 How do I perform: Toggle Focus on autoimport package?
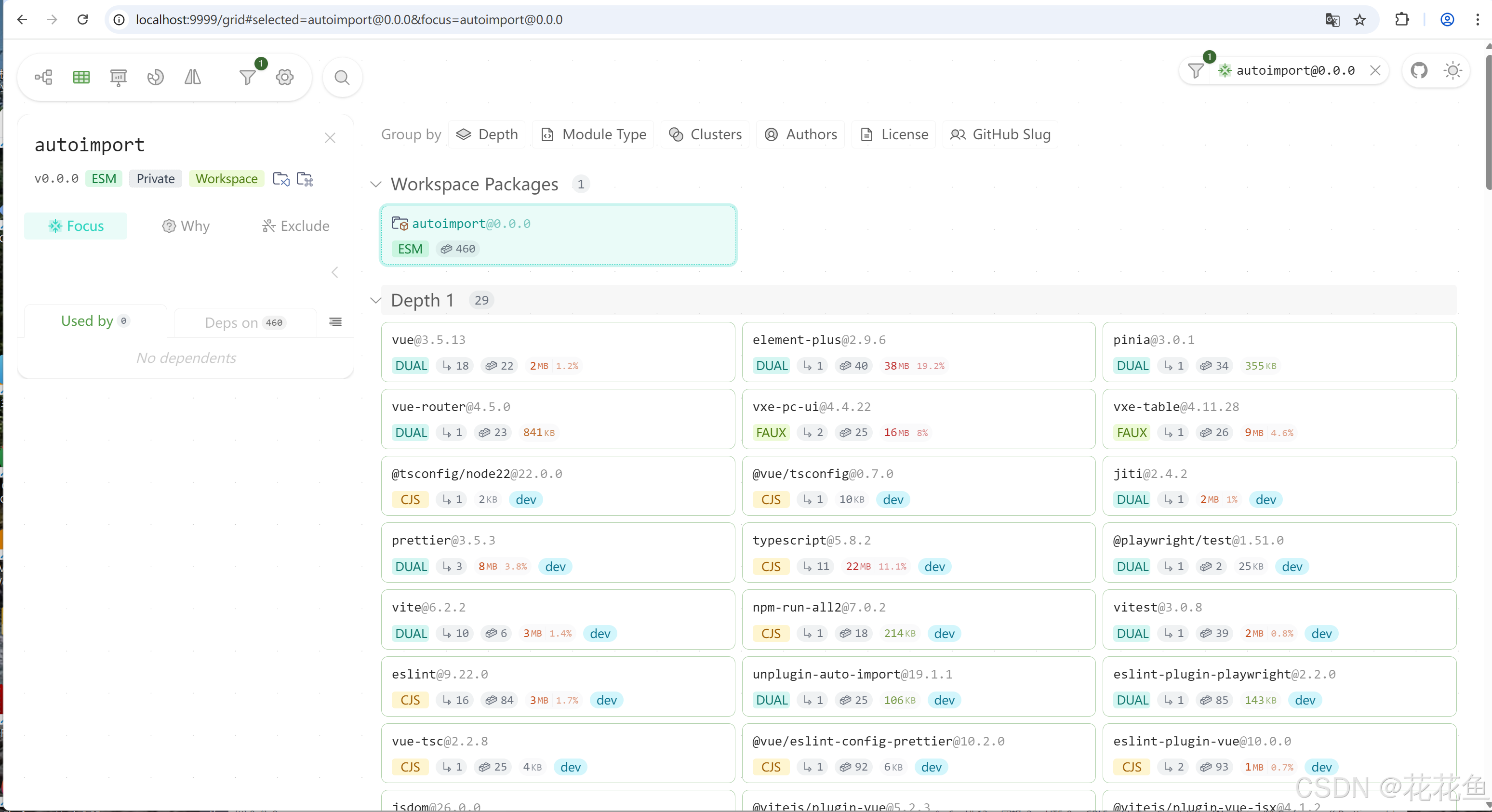[76, 226]
